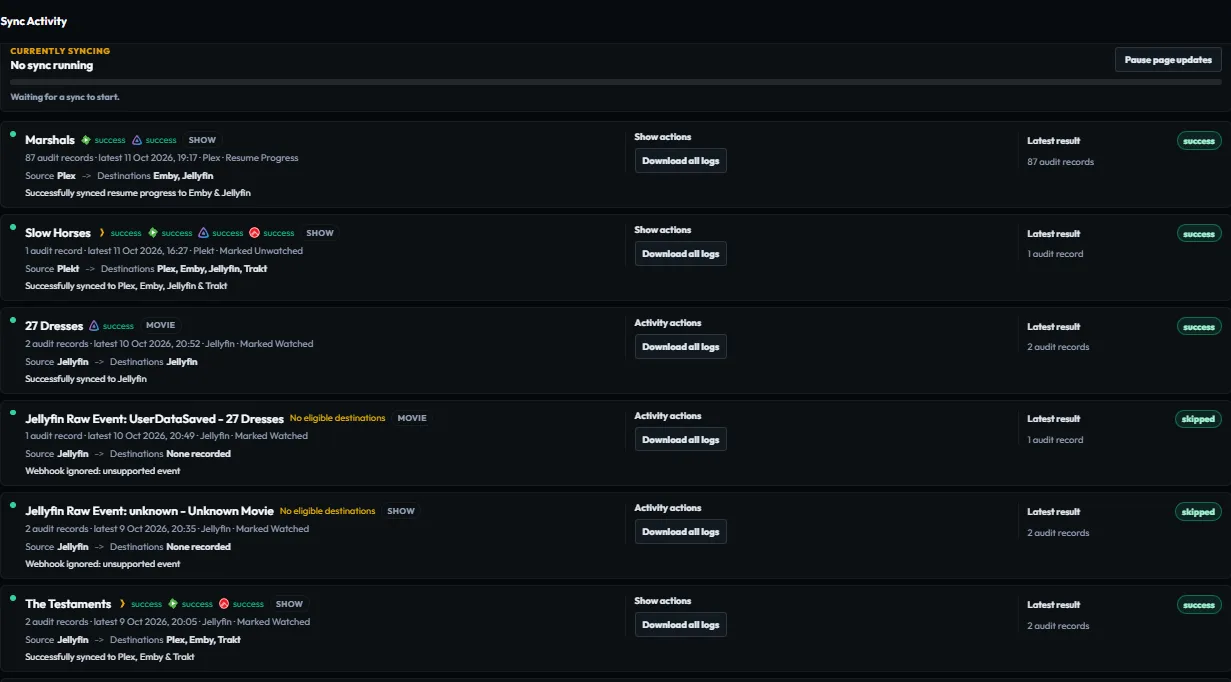Click the SHOW tag next to The Testaments
The image size is (1231, 682).
click(x=289, y=604)
